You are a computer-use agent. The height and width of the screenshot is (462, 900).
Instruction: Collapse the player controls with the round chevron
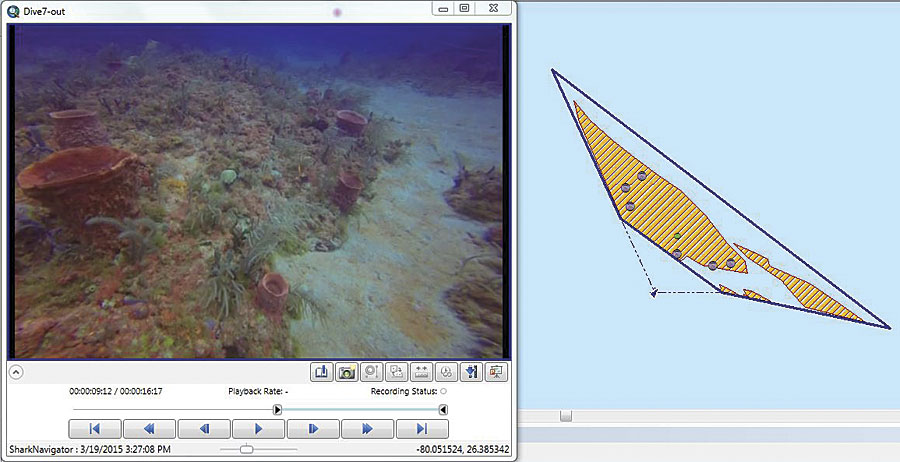[x=16, y=372]
